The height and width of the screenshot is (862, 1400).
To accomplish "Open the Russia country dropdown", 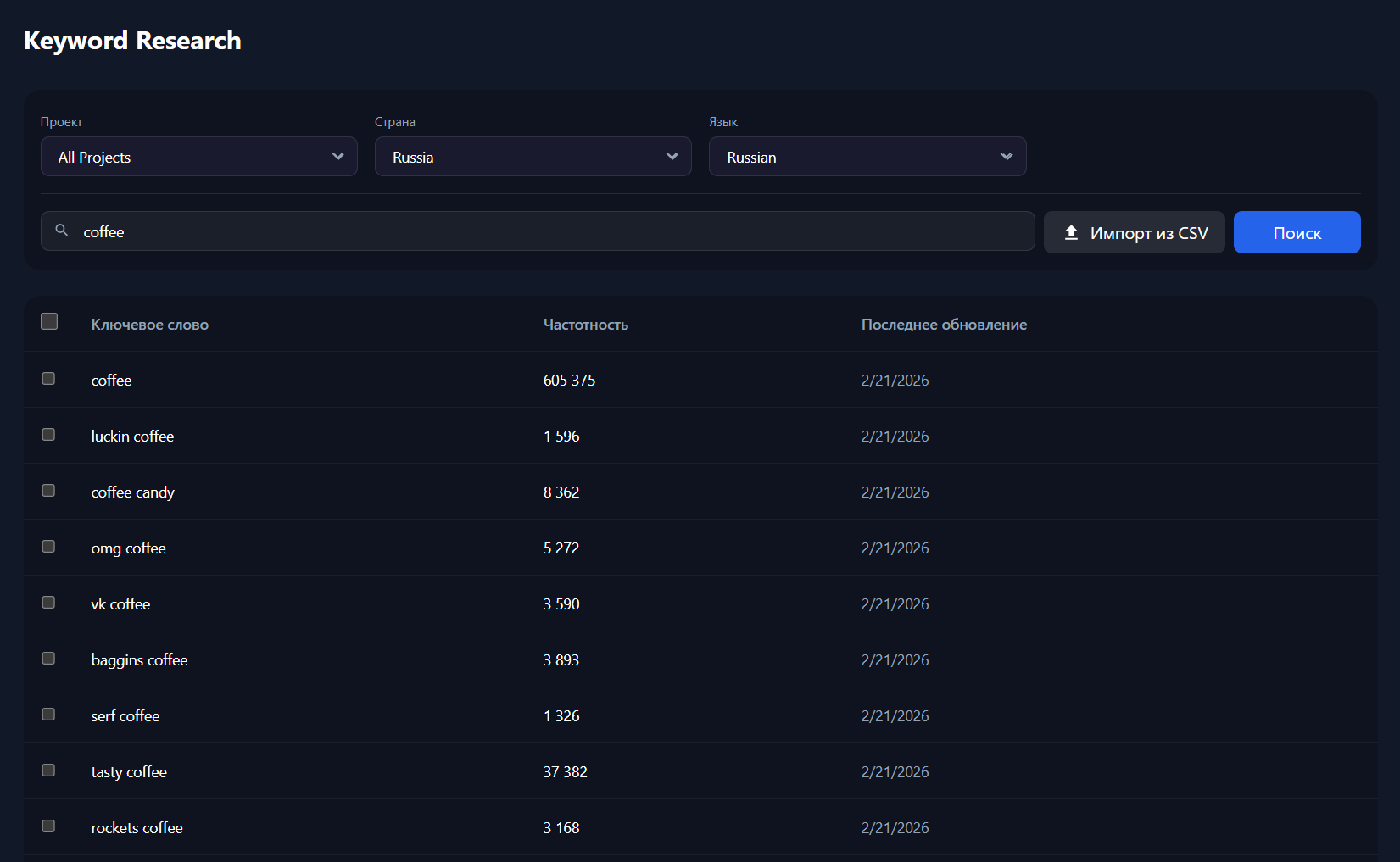I will click(x=533, y=156).
